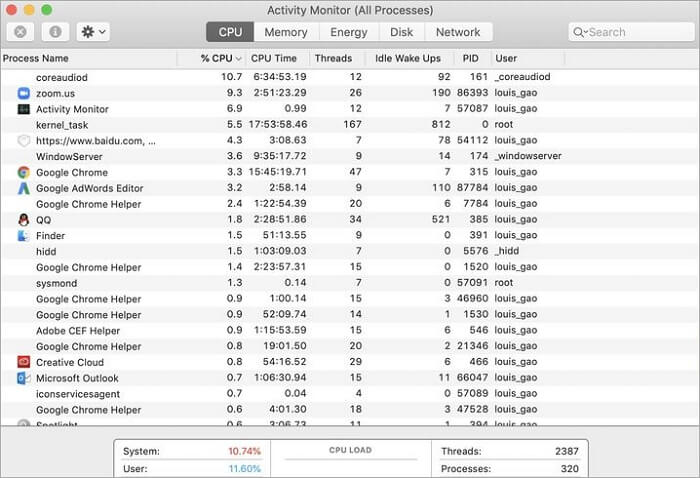Click the Google AdWords Editor icon

[24, 188]
